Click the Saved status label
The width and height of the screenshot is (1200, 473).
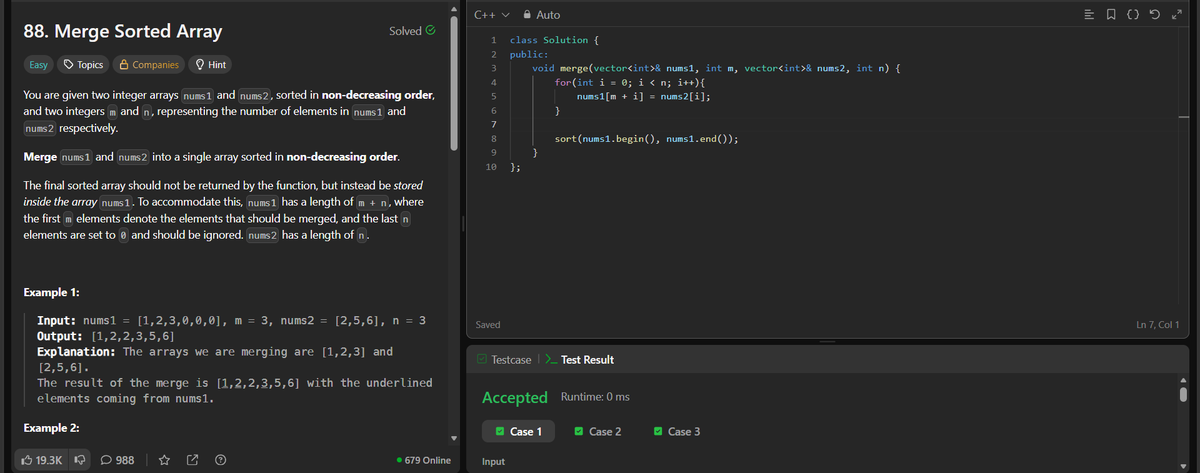[489, 325]
